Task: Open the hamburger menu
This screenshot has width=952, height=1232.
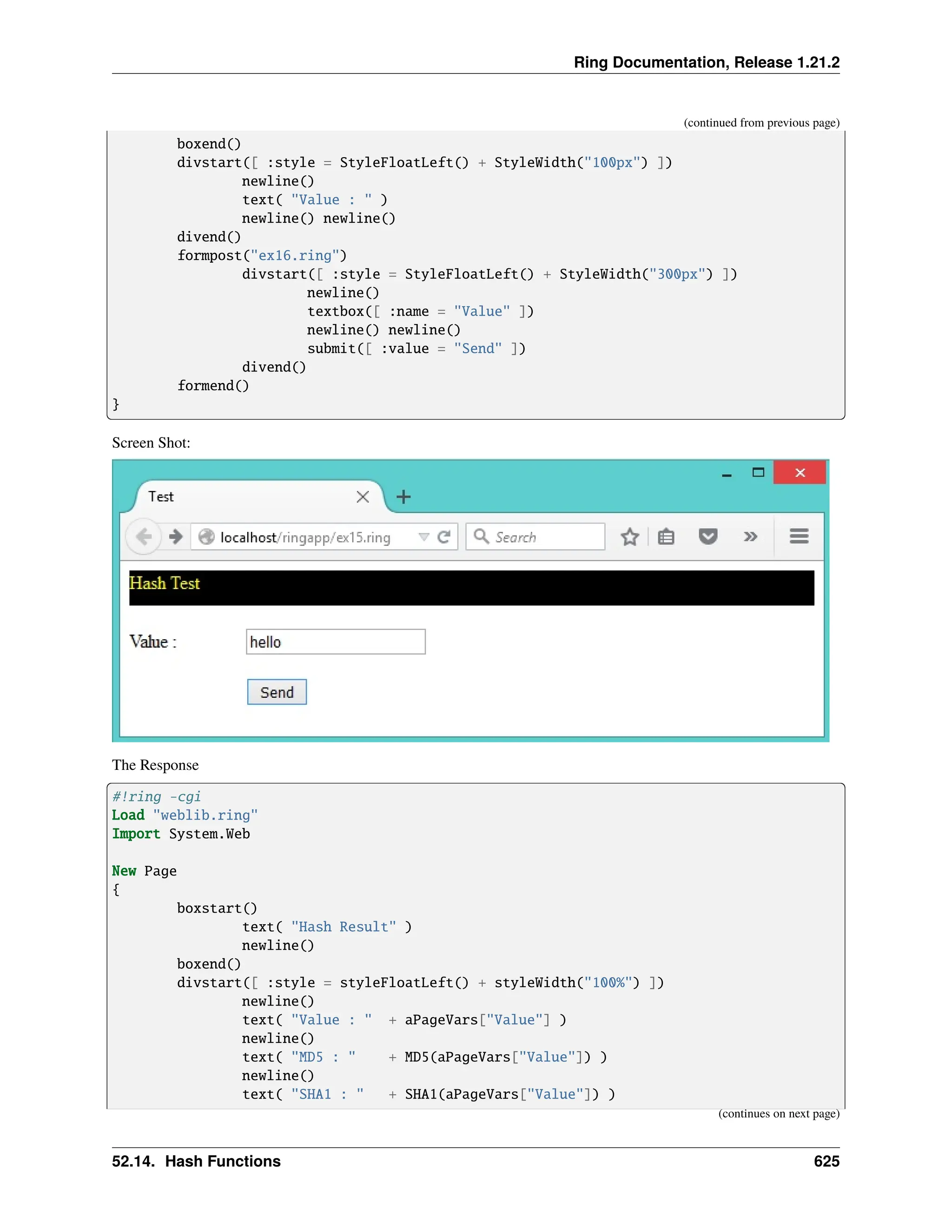Action: [x=799, y=536]
